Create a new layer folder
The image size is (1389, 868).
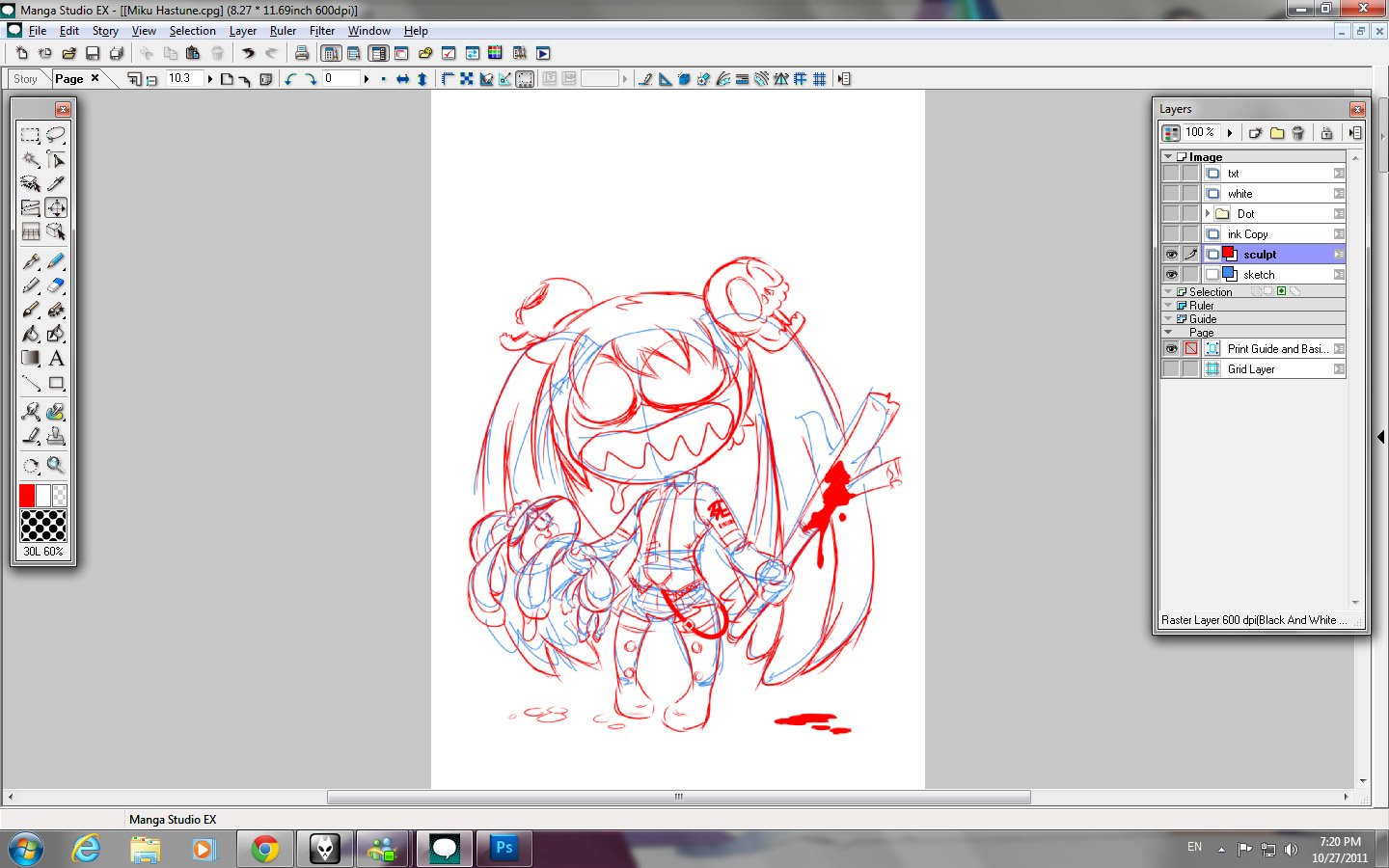(x=1277, y=133)
